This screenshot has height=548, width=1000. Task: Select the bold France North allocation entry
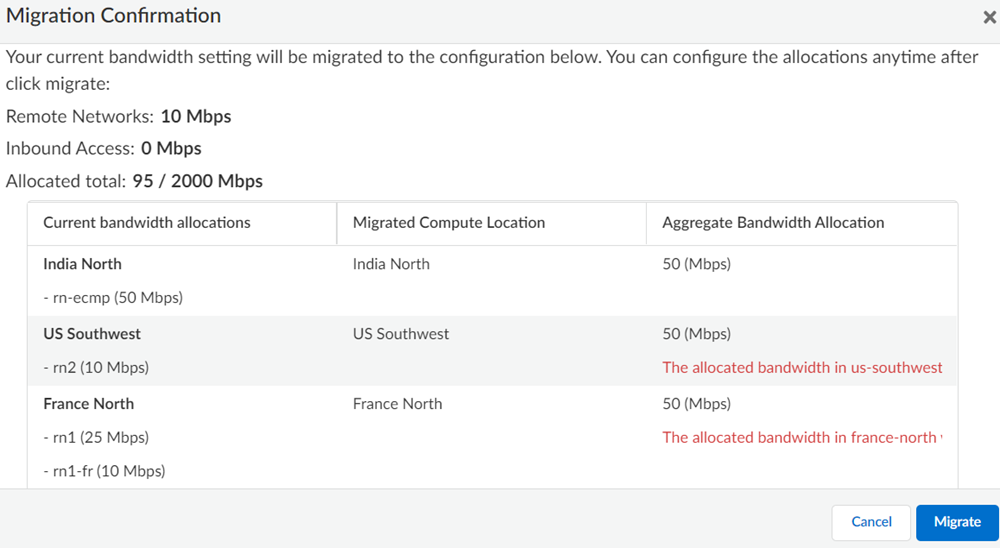click(x=88, y=404)
